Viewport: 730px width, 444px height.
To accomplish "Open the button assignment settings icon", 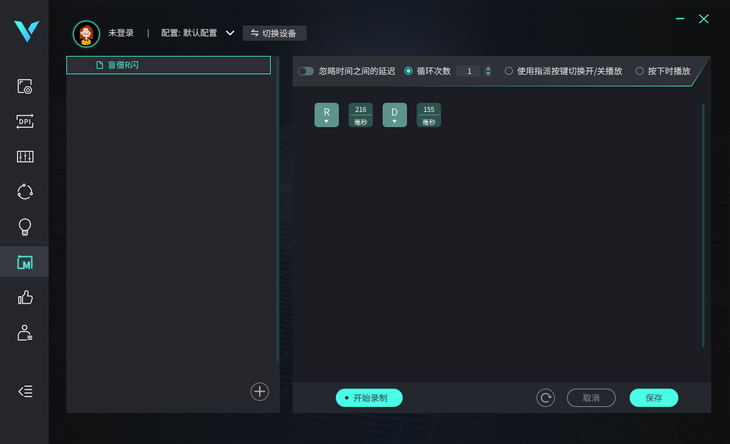I will tap(25, 87).
